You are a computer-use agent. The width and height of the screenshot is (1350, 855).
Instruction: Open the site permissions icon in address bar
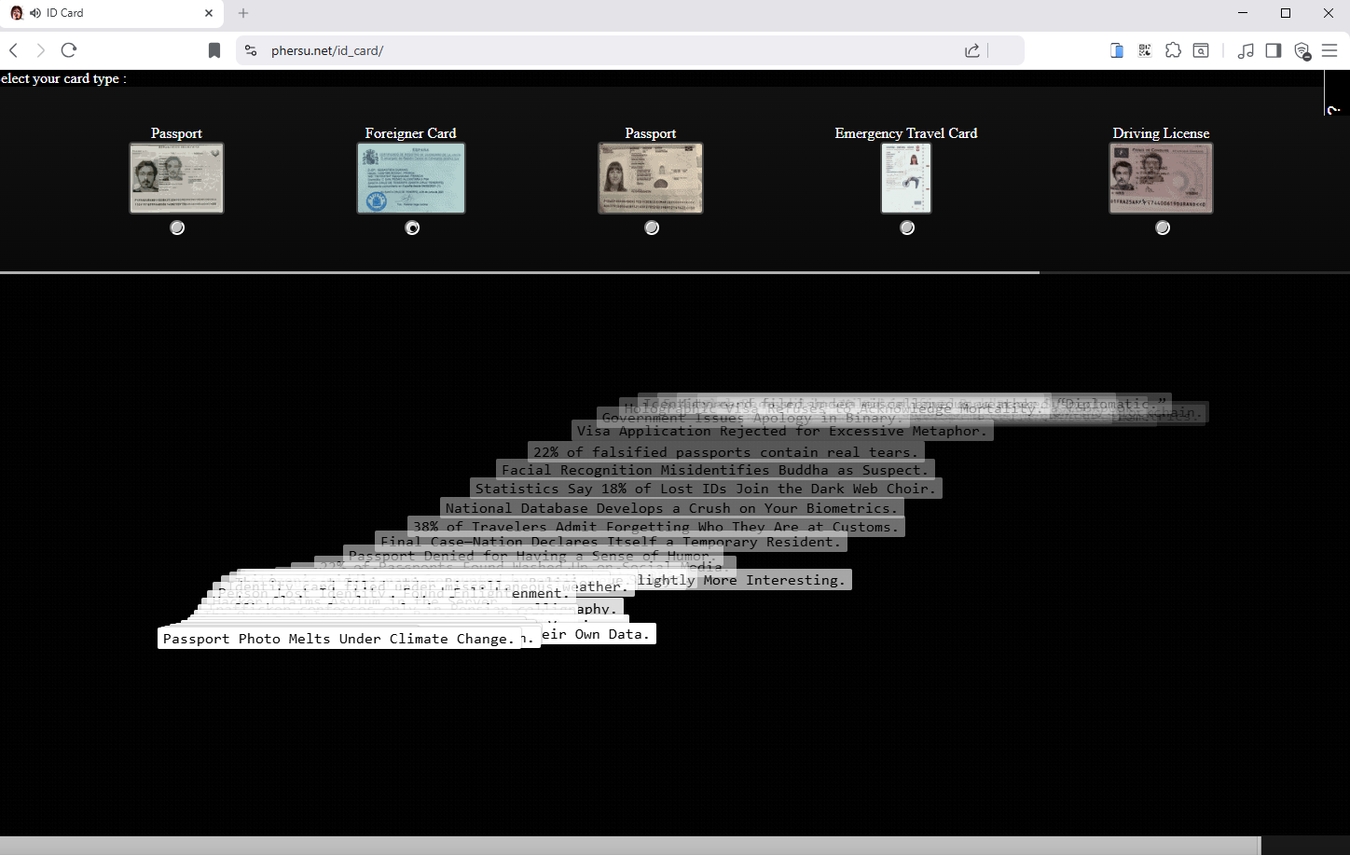pyautogui.click(x=250, y=50)
